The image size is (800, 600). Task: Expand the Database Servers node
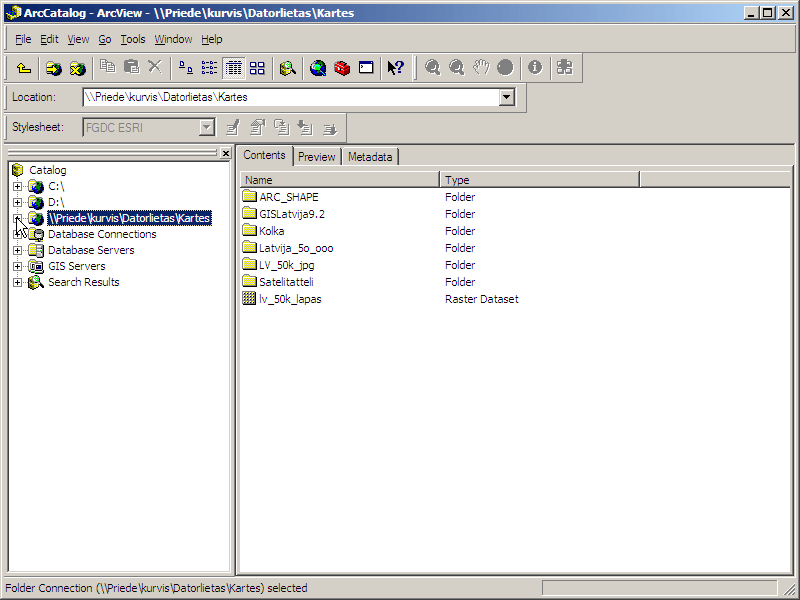point(17,251)
